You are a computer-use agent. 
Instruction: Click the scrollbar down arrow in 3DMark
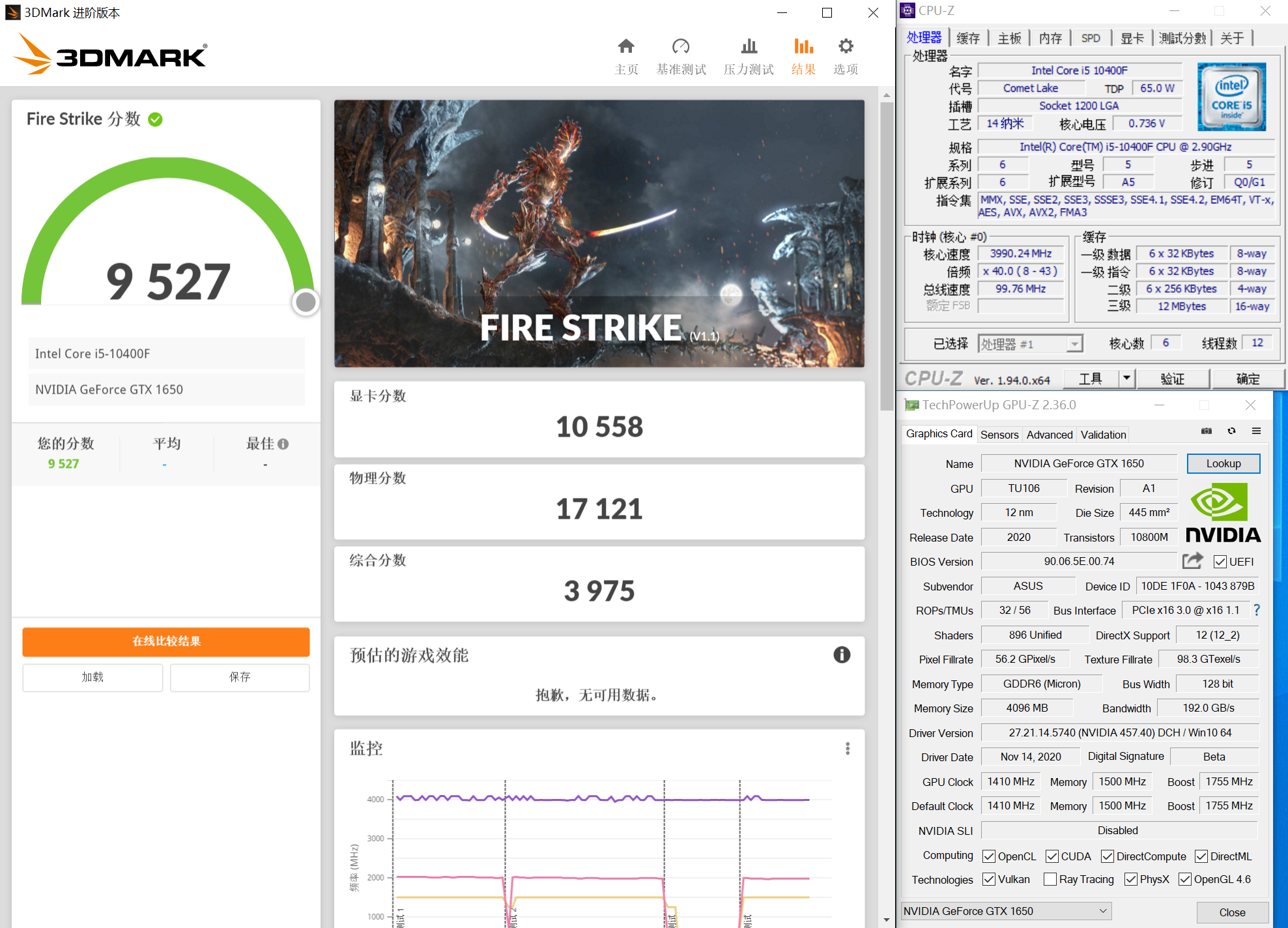point(887,920)
